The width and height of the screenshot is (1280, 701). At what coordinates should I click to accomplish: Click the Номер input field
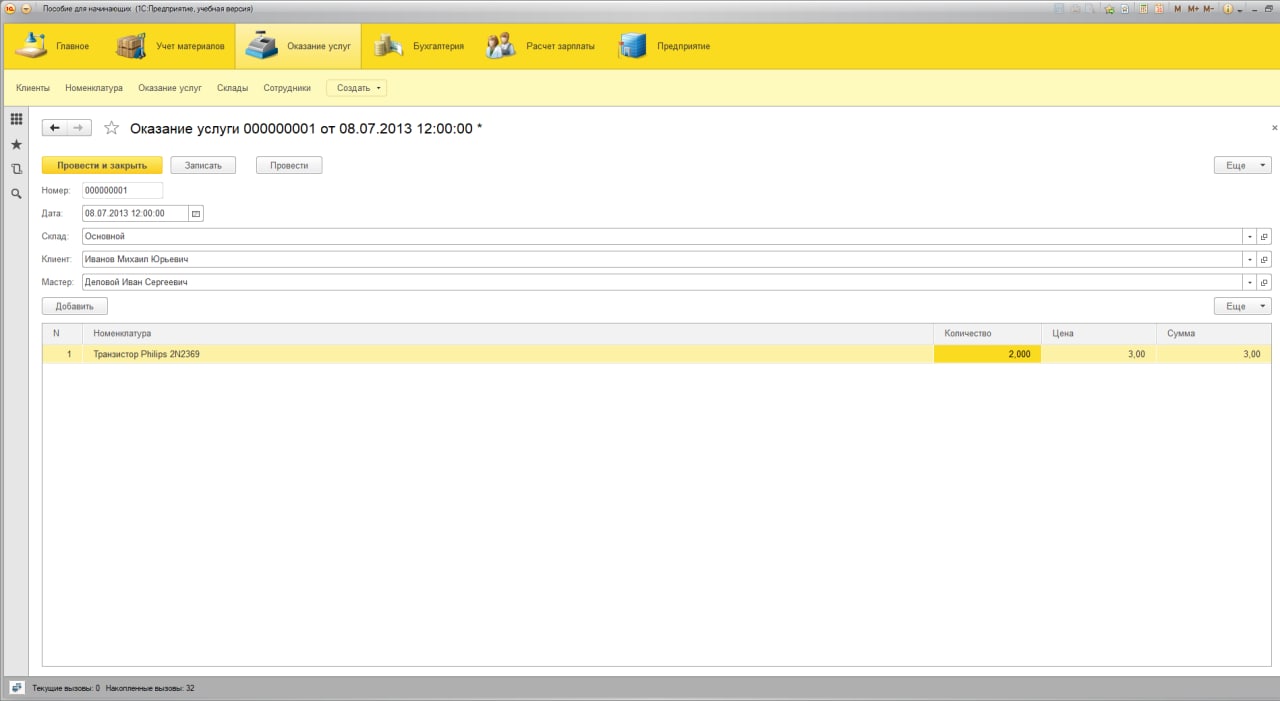pos(122,190)
